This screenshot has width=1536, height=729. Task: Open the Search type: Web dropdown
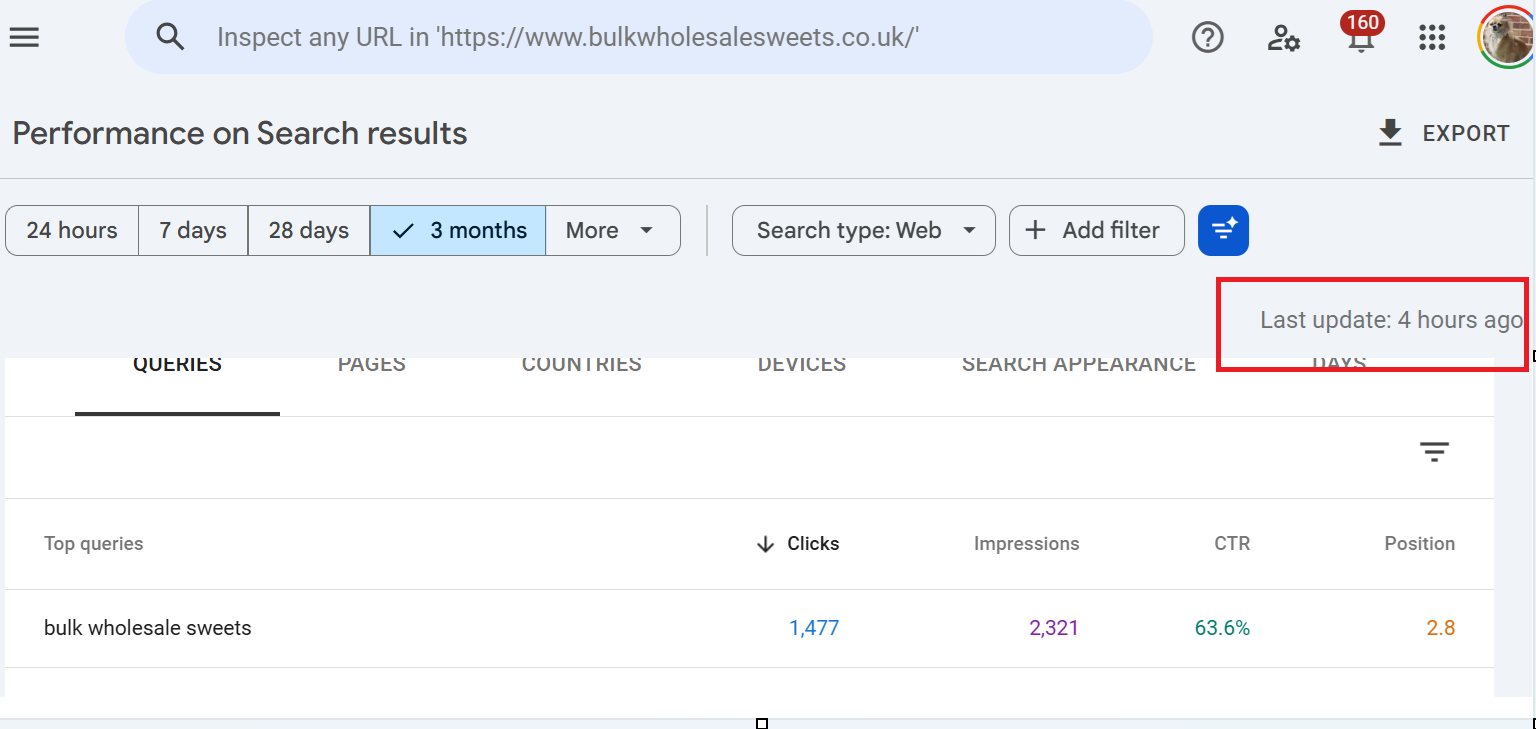(864, 231)
